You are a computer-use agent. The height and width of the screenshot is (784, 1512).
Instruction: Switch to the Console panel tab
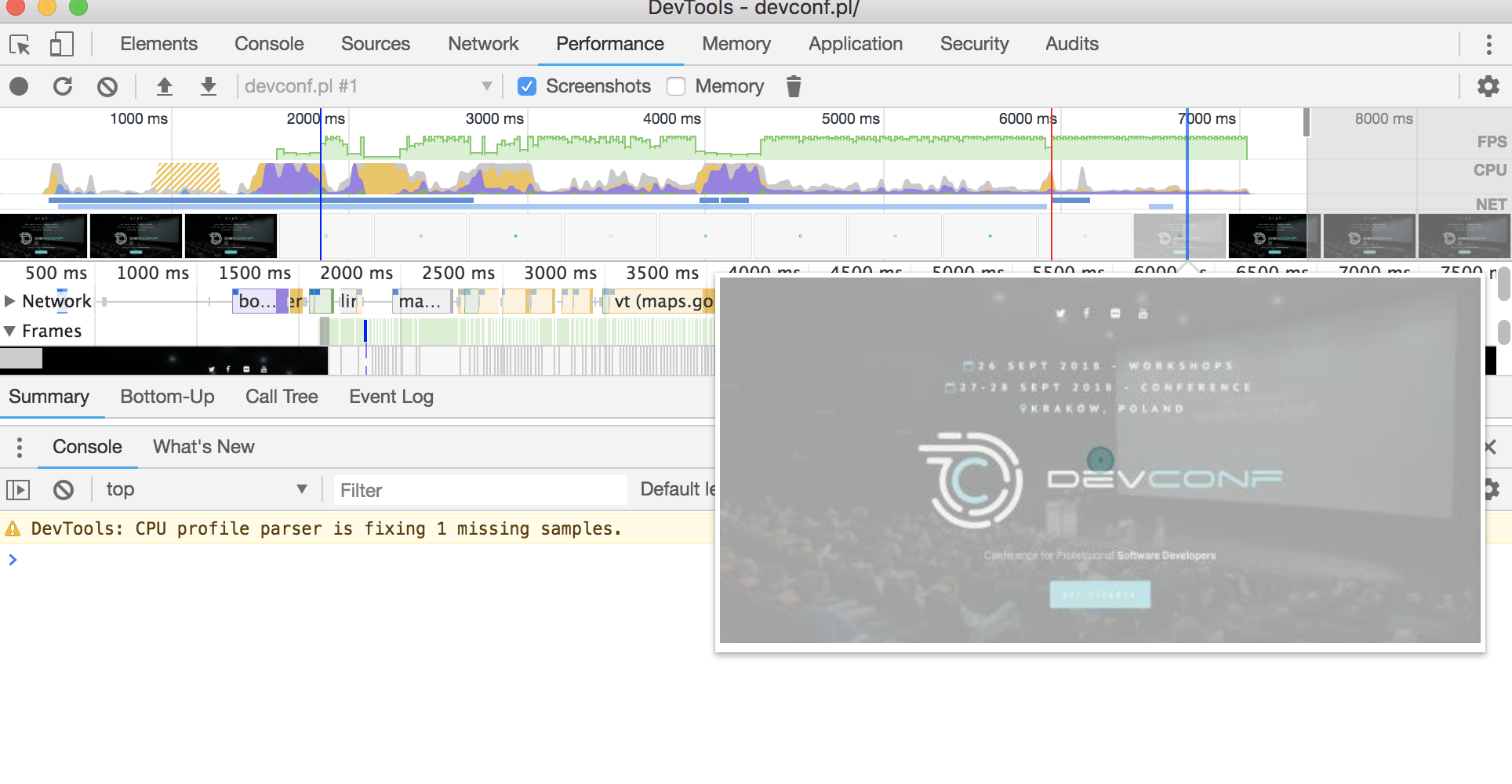point(269,44)
